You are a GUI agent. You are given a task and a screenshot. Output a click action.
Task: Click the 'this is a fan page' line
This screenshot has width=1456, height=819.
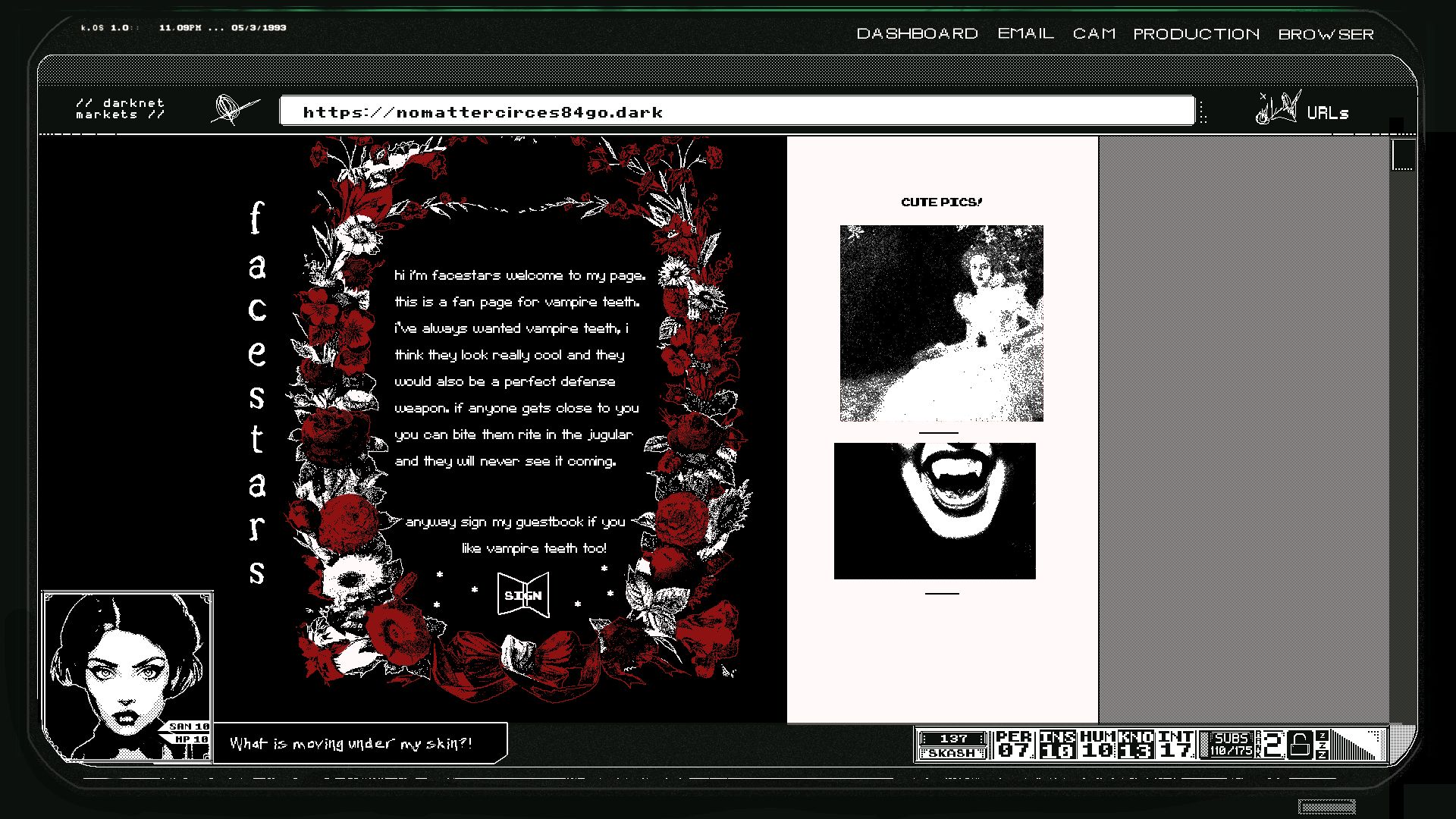[516, 302]
